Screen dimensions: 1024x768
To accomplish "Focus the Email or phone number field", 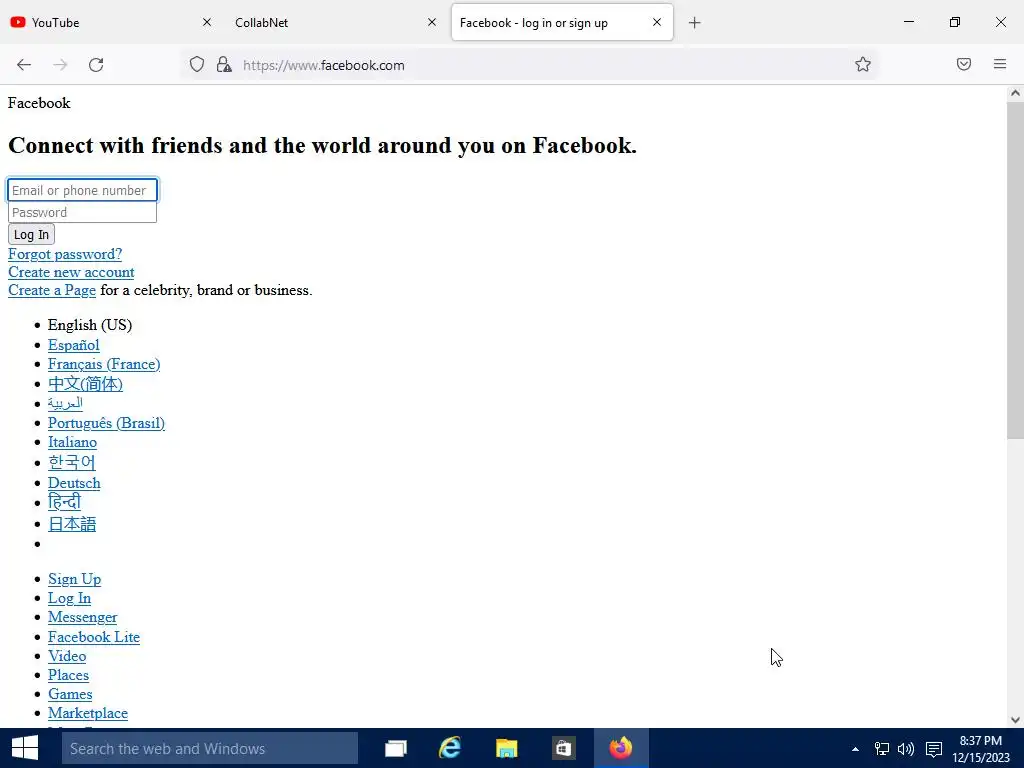I will click(82, 190).
